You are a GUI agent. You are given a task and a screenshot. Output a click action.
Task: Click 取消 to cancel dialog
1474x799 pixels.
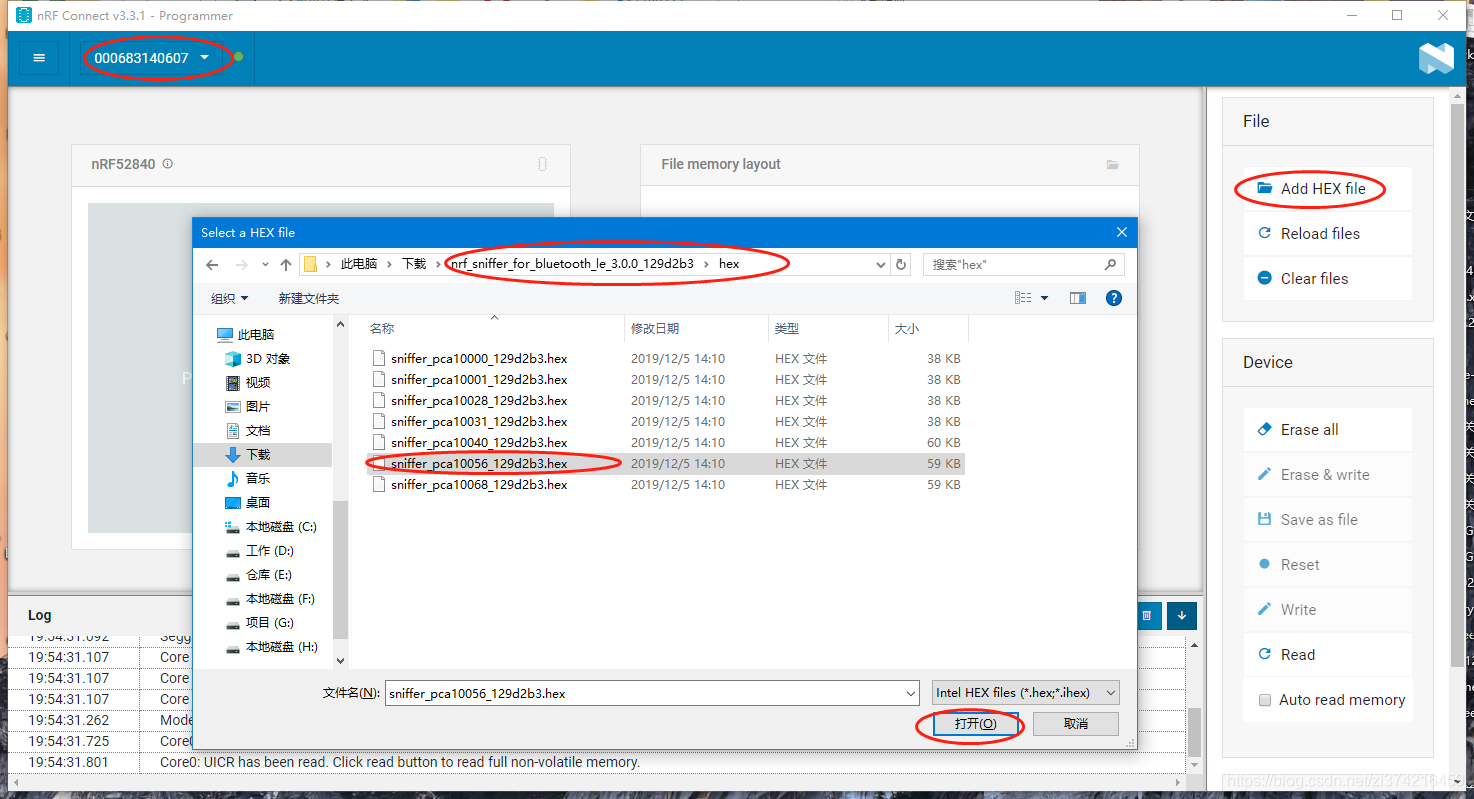tap(1075, 723)
